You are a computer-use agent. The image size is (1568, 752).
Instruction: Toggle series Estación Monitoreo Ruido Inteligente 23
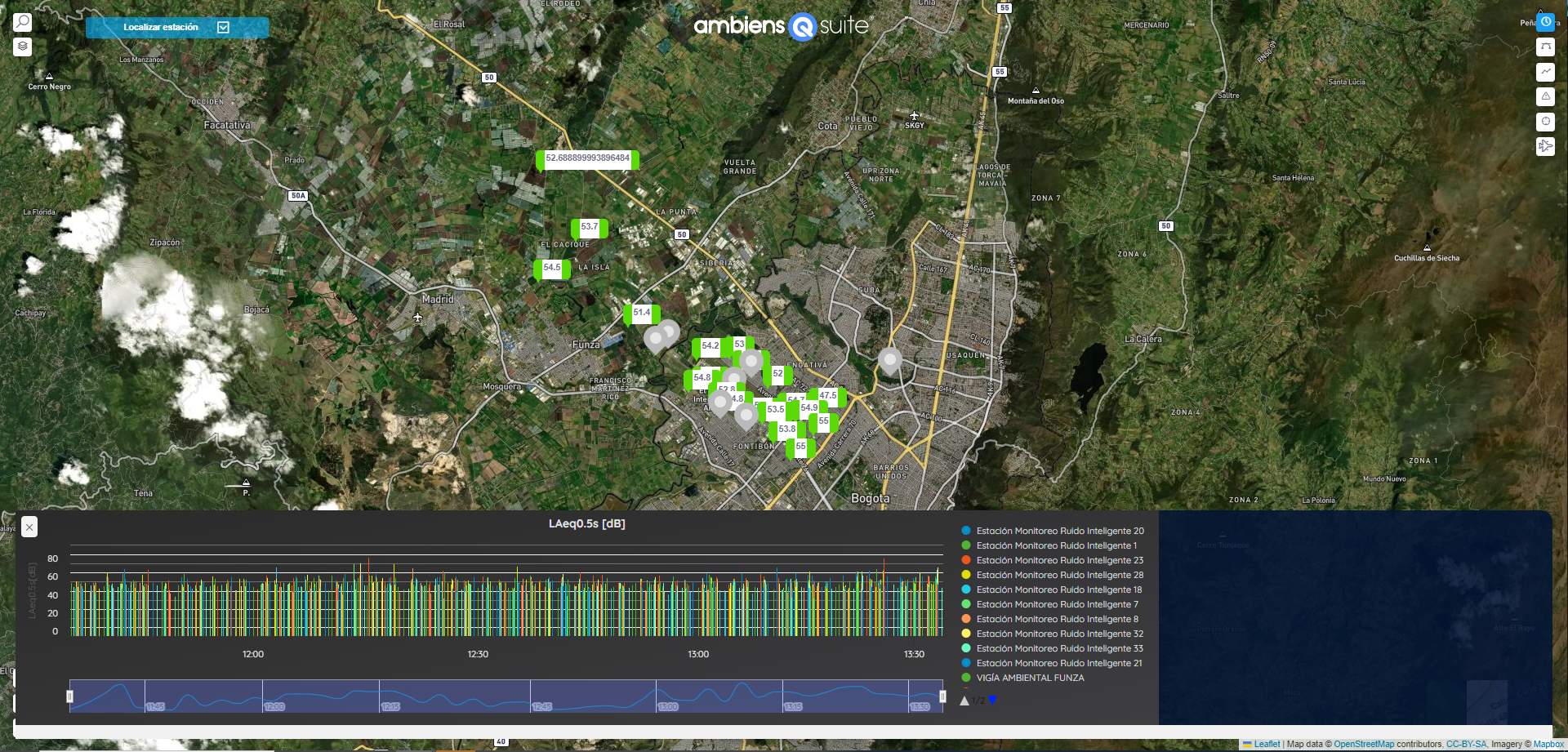click(1053, 560)
